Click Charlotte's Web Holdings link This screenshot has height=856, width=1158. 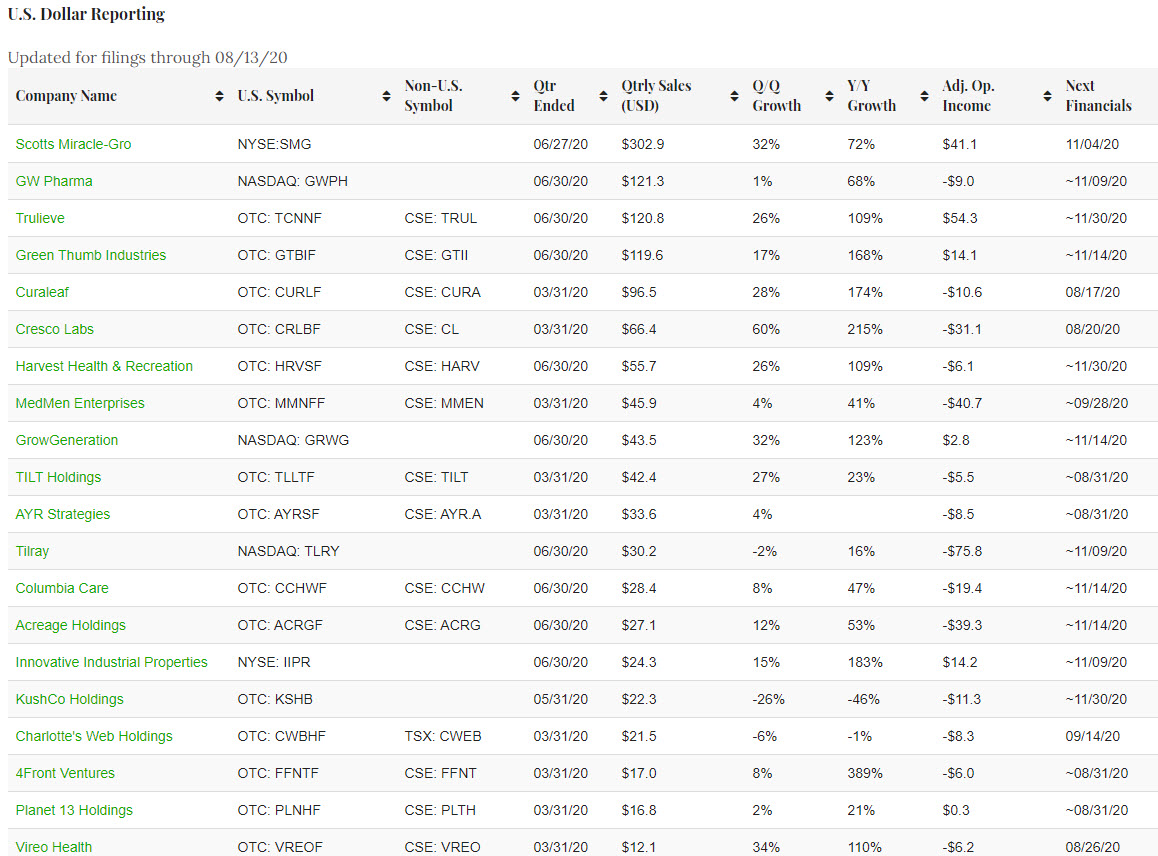(x=94, y=736)
